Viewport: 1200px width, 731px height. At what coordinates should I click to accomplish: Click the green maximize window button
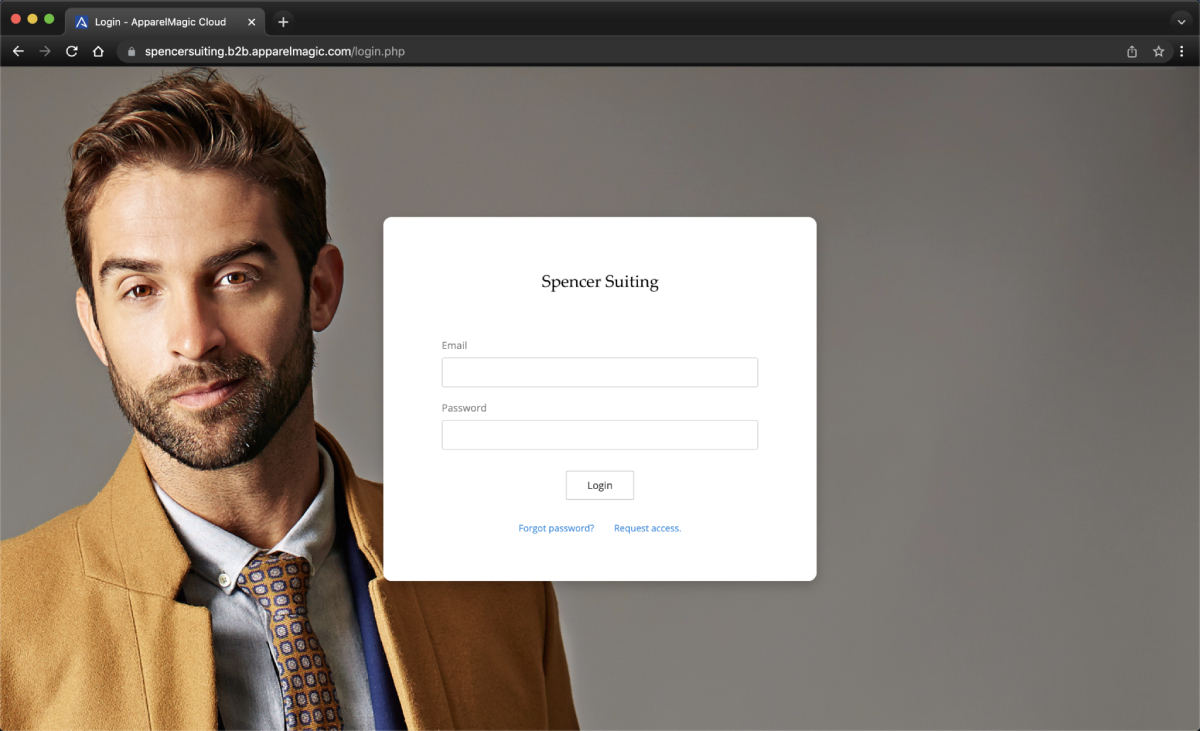click(x=49, y=19)
